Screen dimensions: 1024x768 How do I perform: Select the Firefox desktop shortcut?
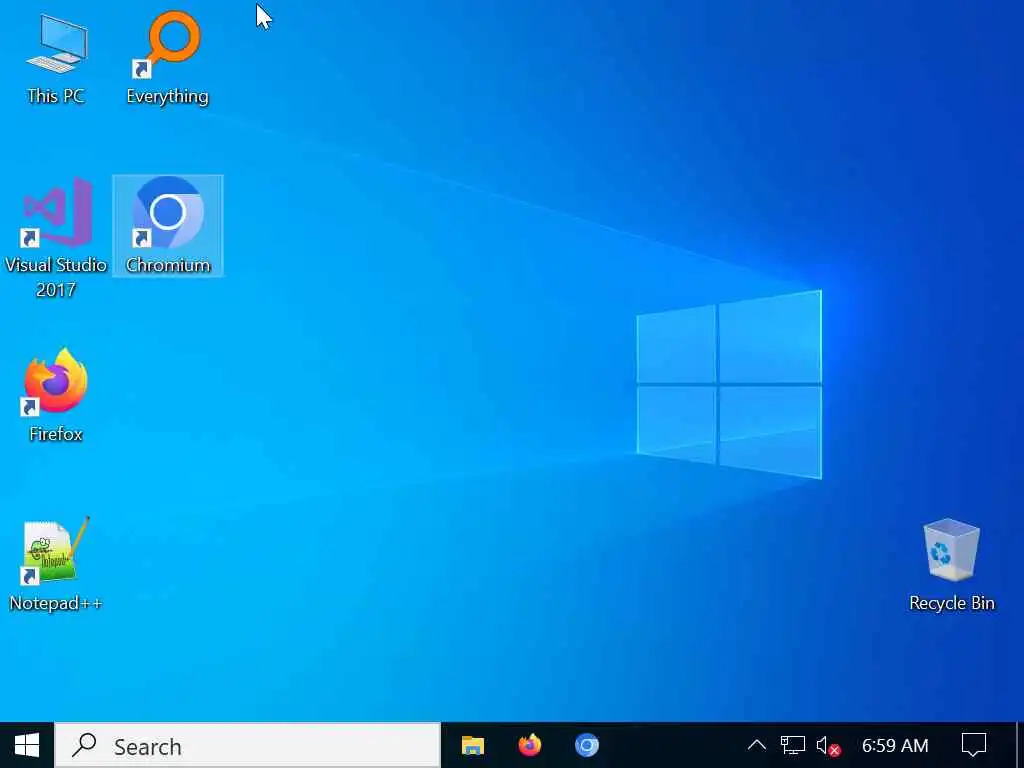pyautogui.click(x=56, y=396)
